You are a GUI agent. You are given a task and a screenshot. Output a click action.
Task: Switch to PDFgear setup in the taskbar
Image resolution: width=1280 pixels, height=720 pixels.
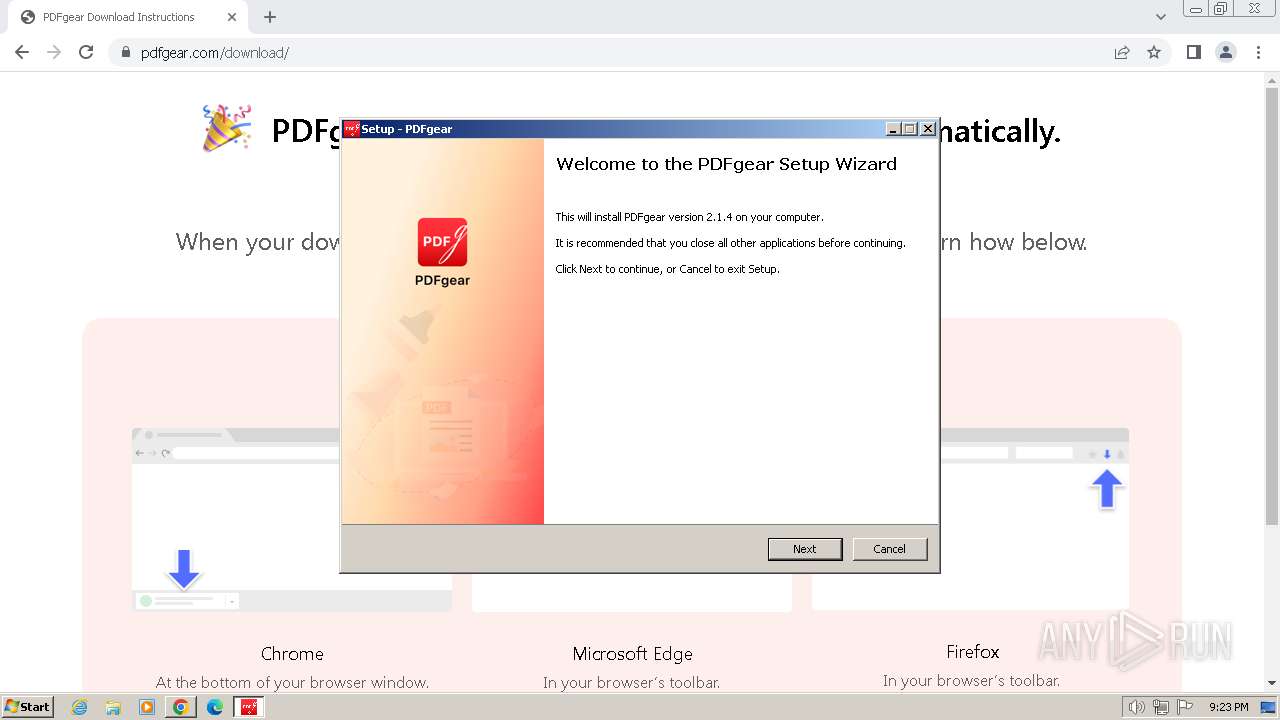248,707
